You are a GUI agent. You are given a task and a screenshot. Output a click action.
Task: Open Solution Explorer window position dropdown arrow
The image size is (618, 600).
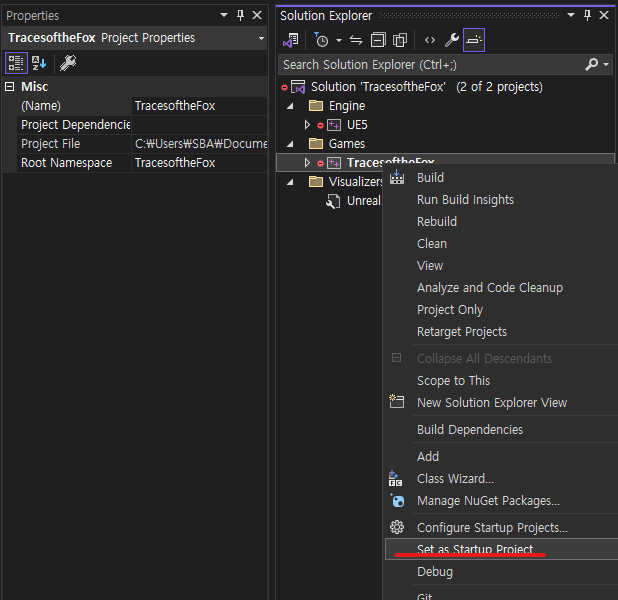[x=571, y=15]
